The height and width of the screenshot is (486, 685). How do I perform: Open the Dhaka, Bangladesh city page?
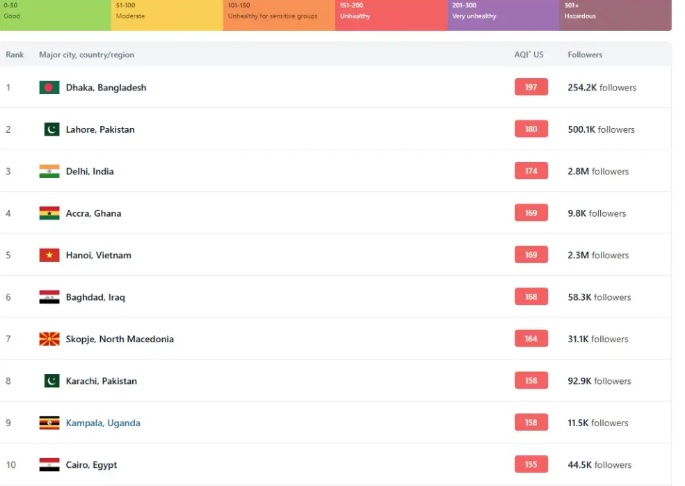click(106, 88)
